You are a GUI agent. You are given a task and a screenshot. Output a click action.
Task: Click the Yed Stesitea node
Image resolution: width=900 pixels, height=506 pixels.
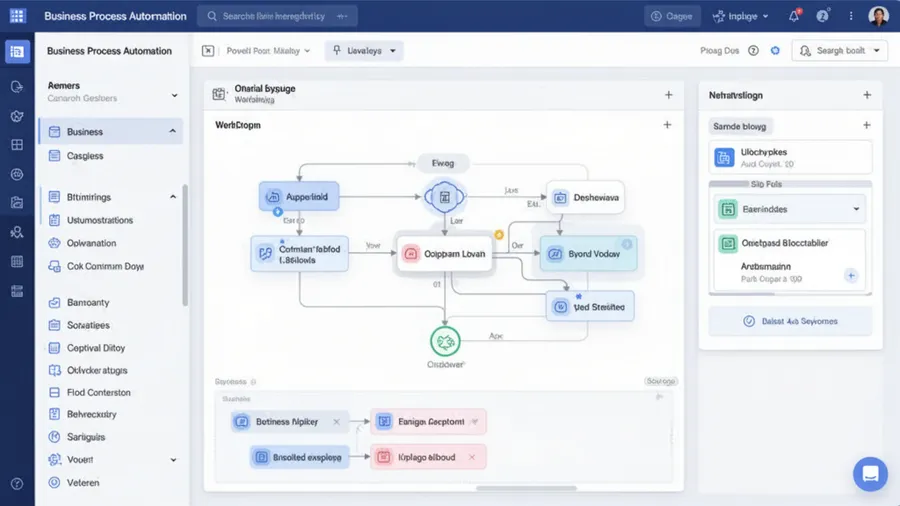pyautogui.click(x=590, y=307)
